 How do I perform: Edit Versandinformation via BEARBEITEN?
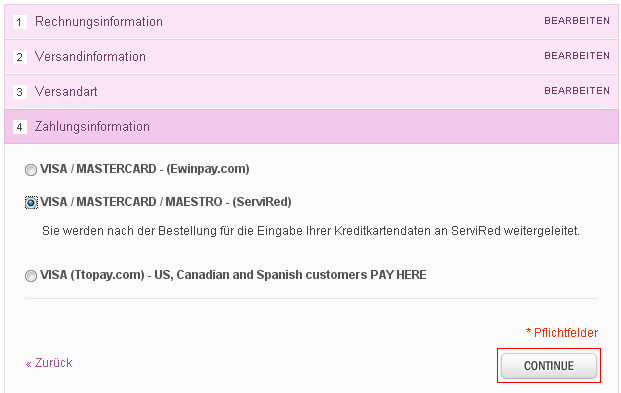(577, 55)
